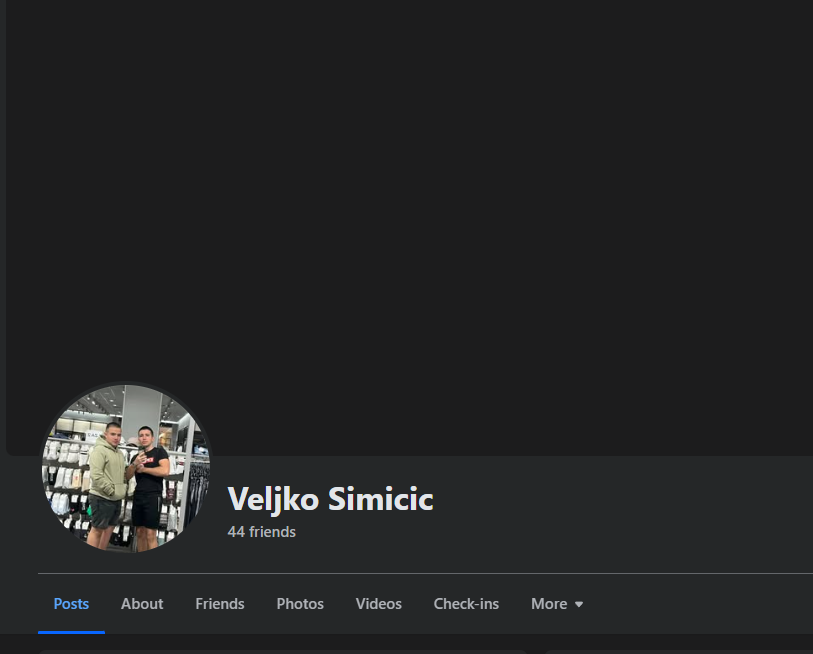813x654 pixels.
Task: Click the man in black t-shirt in profile photo
Action: click(148, 488)
